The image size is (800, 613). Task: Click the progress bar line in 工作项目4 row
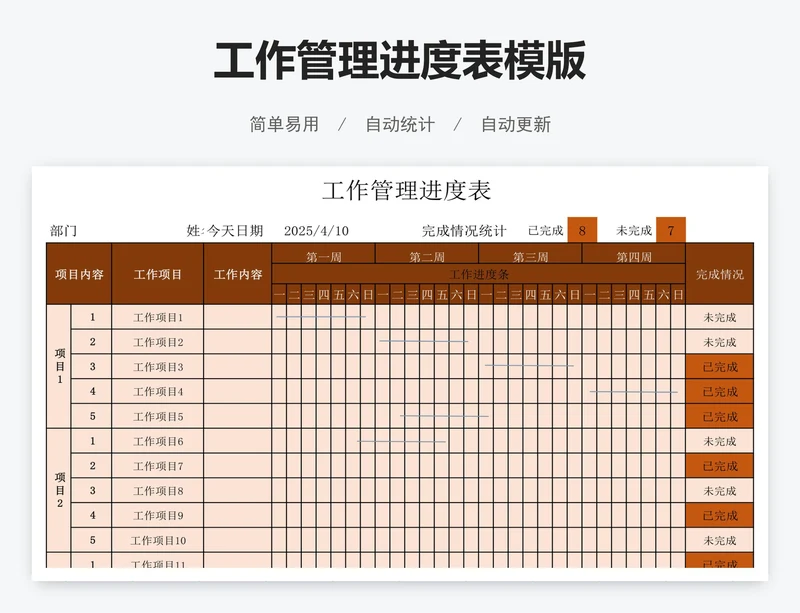point(634,392)
